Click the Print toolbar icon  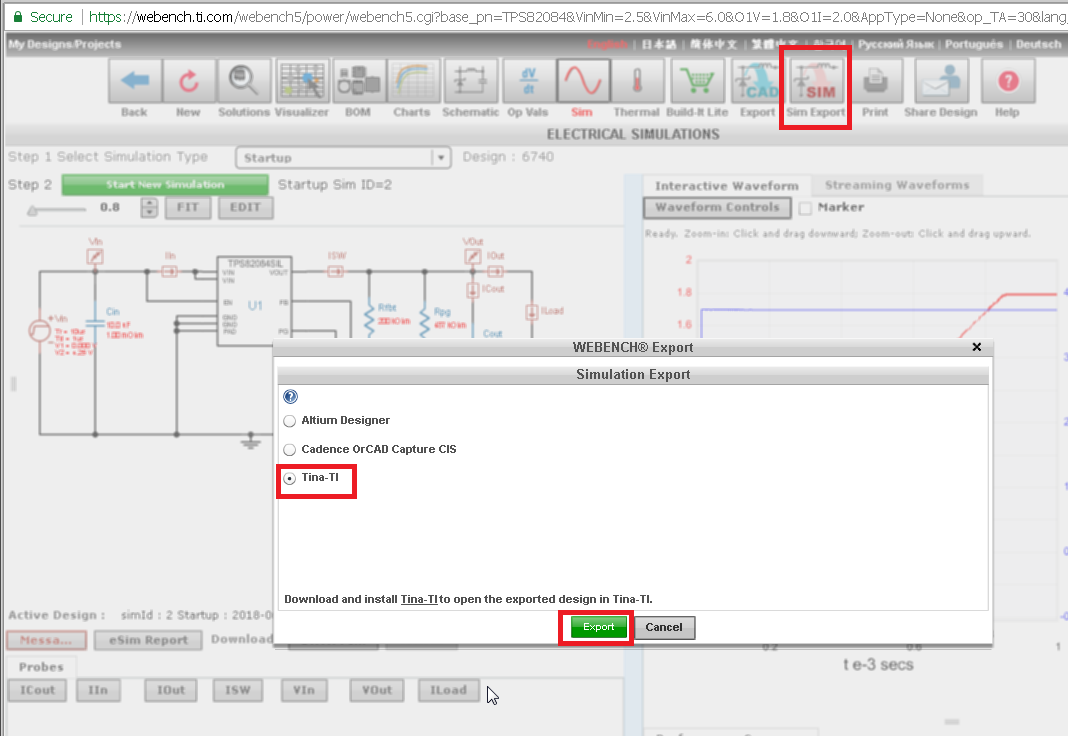pyautogui.click(x=876, y=81)
